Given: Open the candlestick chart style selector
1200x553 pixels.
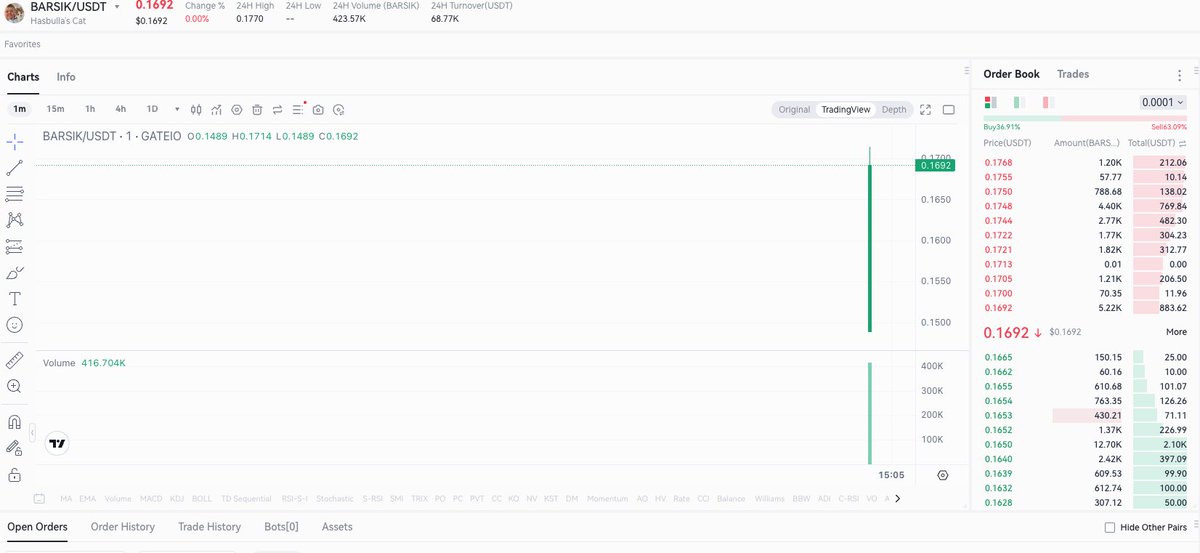Looking at the screenshot, I should [196, 110].
